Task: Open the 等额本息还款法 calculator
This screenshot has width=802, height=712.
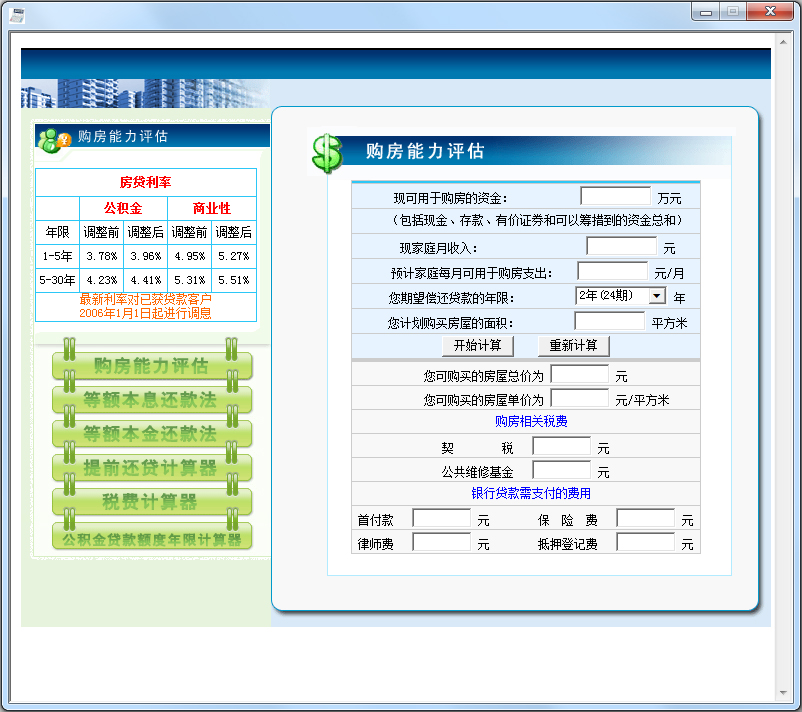Action: pos(151,400)
